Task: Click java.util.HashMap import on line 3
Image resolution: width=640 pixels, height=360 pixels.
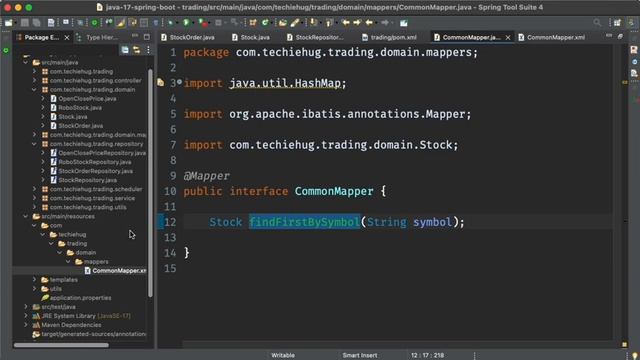Action: click(284, 83)
